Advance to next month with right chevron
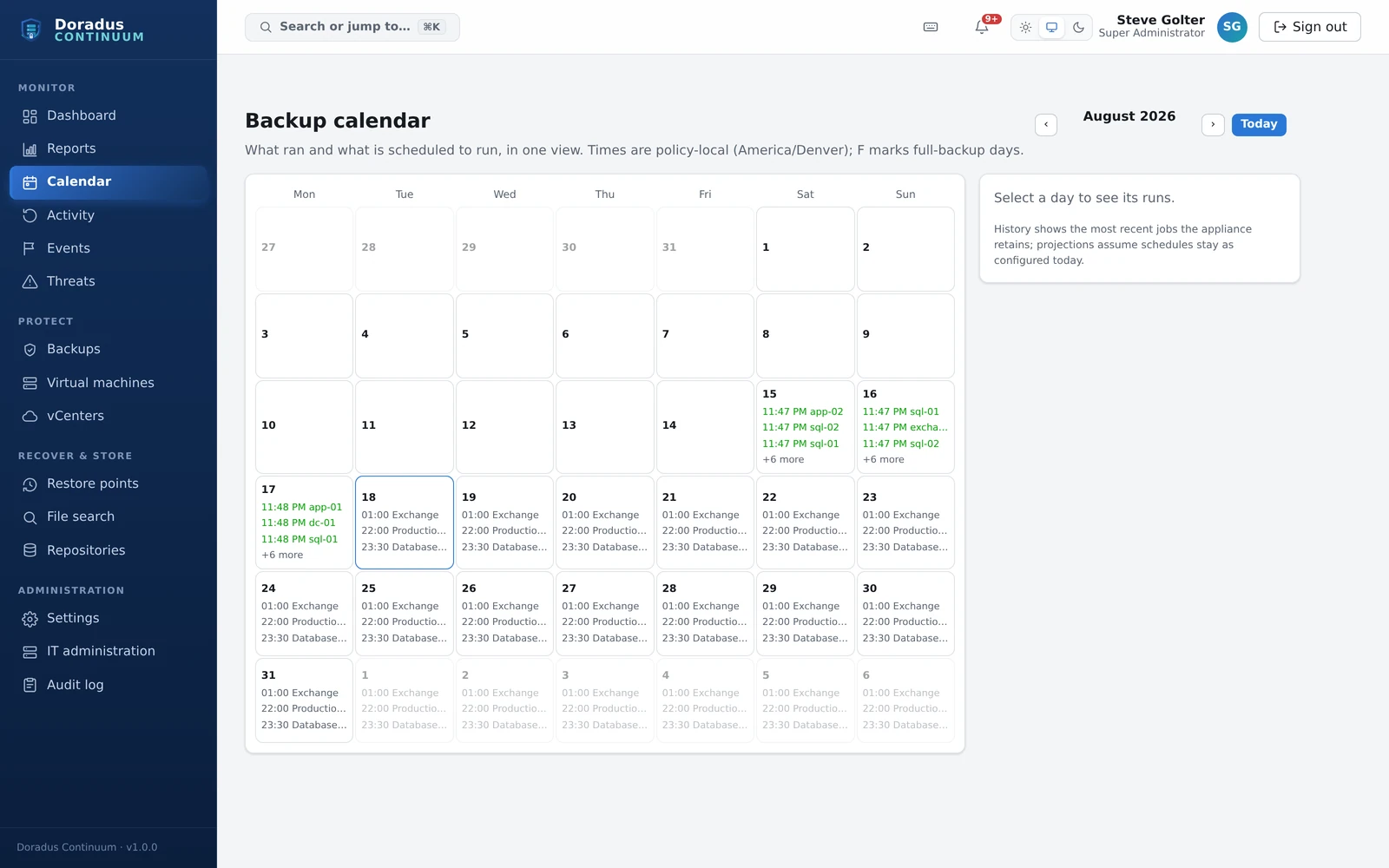This screenshot has width=1389, height=868. pos(1213,125)
